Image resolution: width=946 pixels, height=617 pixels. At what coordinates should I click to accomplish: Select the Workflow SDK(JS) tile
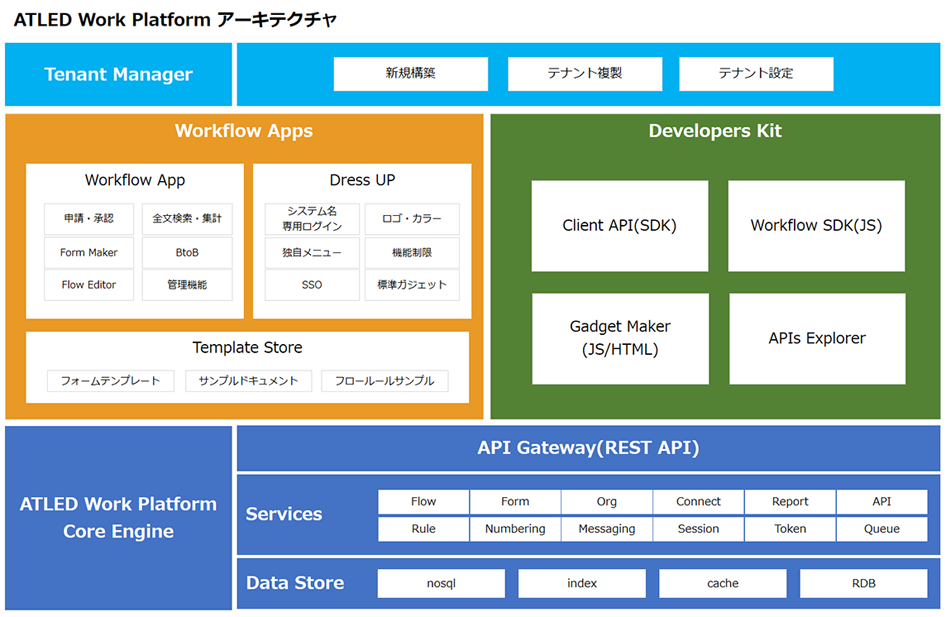[x=816, y=226]
